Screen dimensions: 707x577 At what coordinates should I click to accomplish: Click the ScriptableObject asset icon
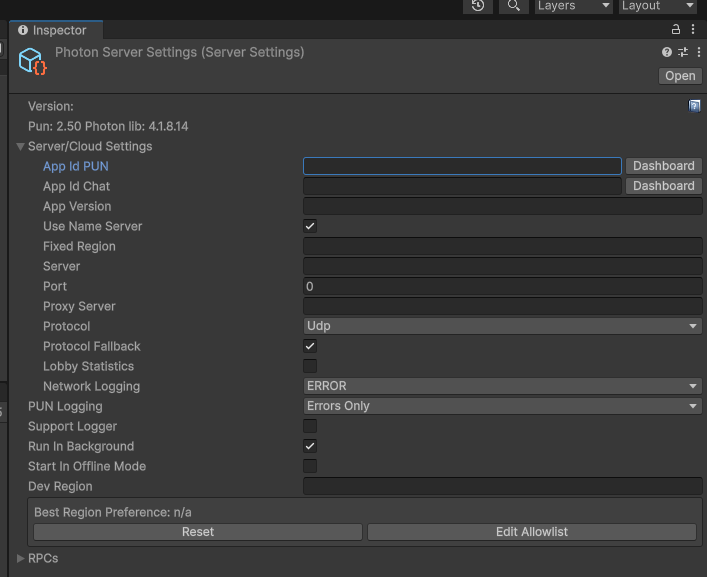[x=32, y=61]
